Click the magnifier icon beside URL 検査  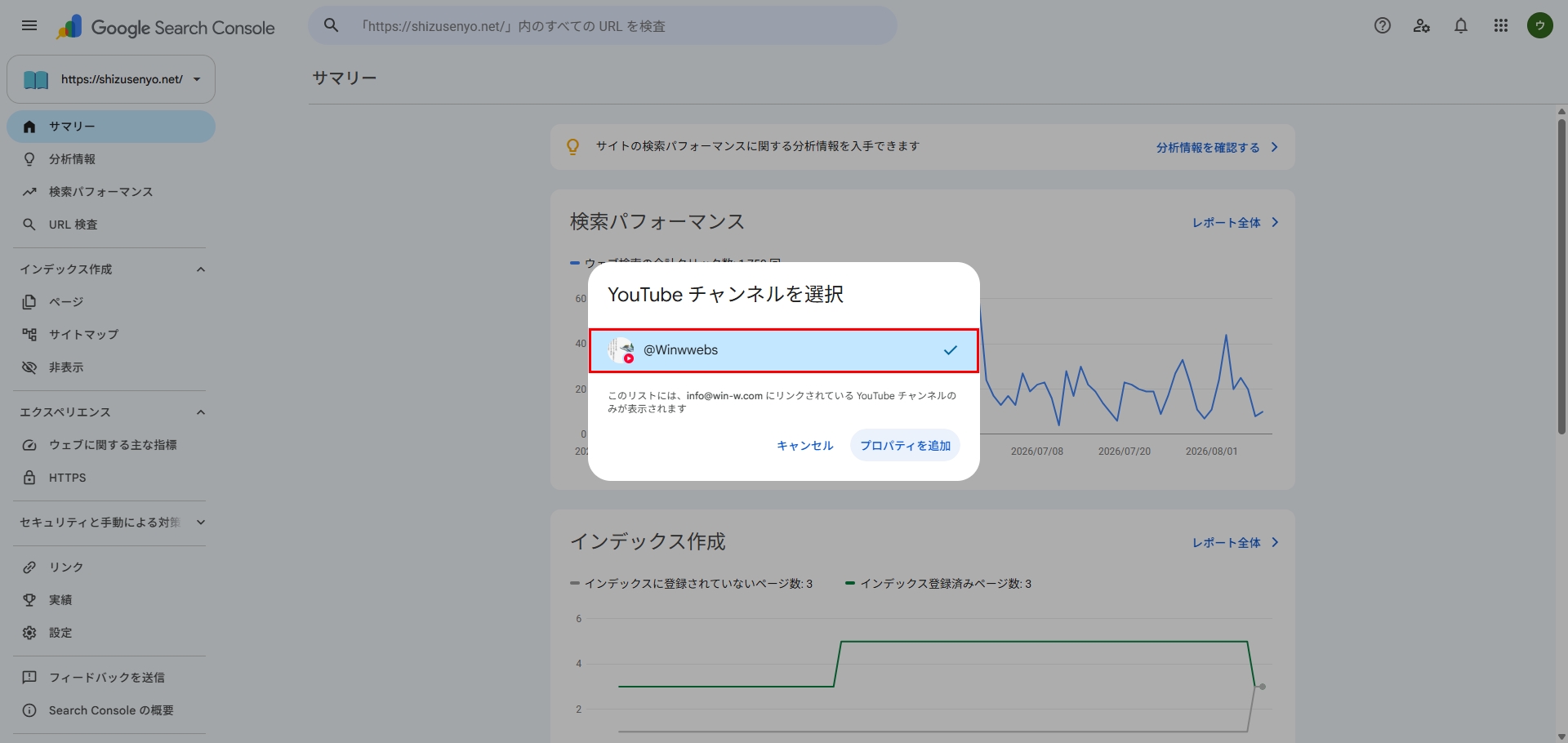pyautogui.click(x=29, y=225)
